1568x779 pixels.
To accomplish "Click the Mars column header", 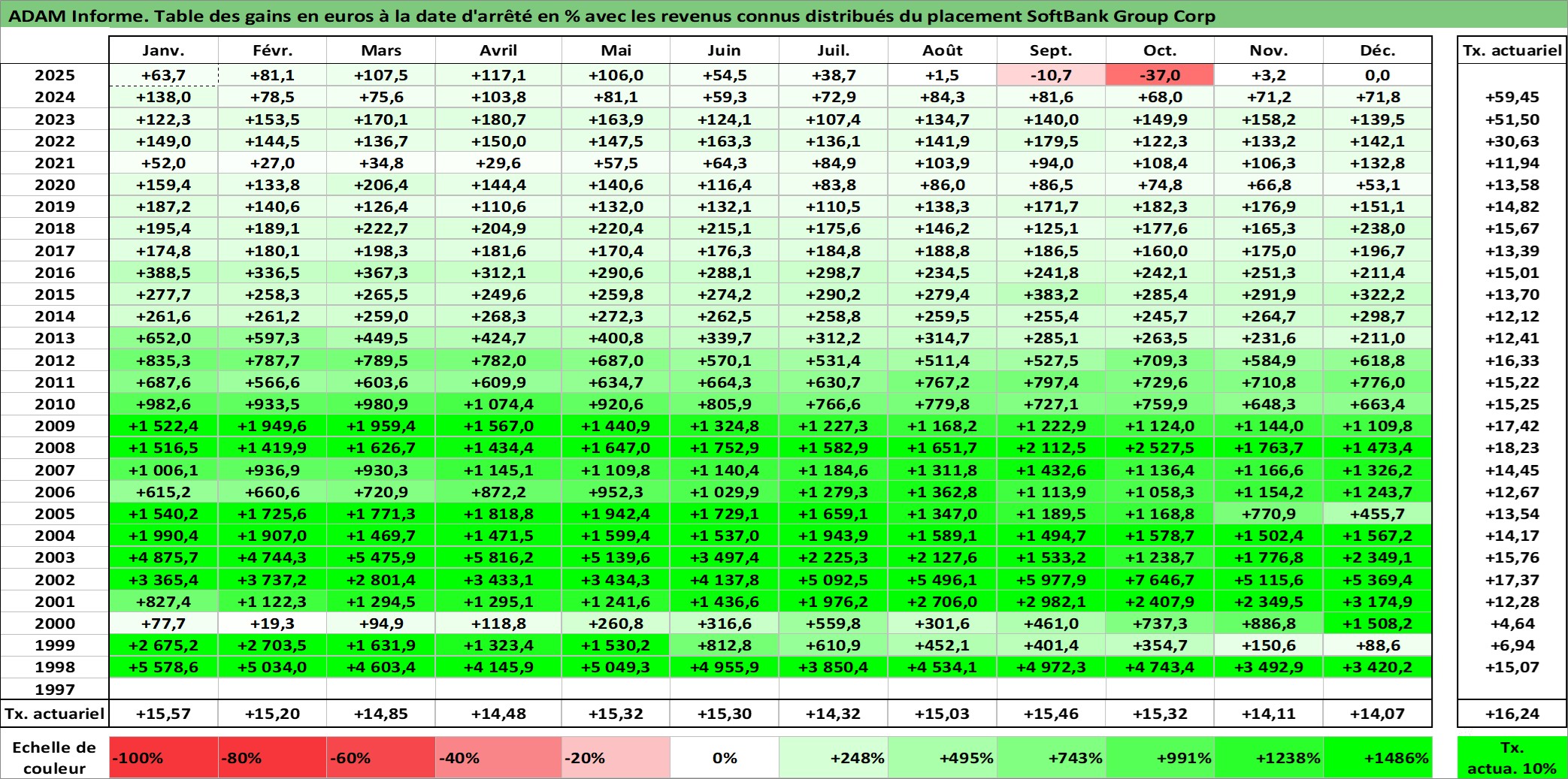I will click(381, 50).
